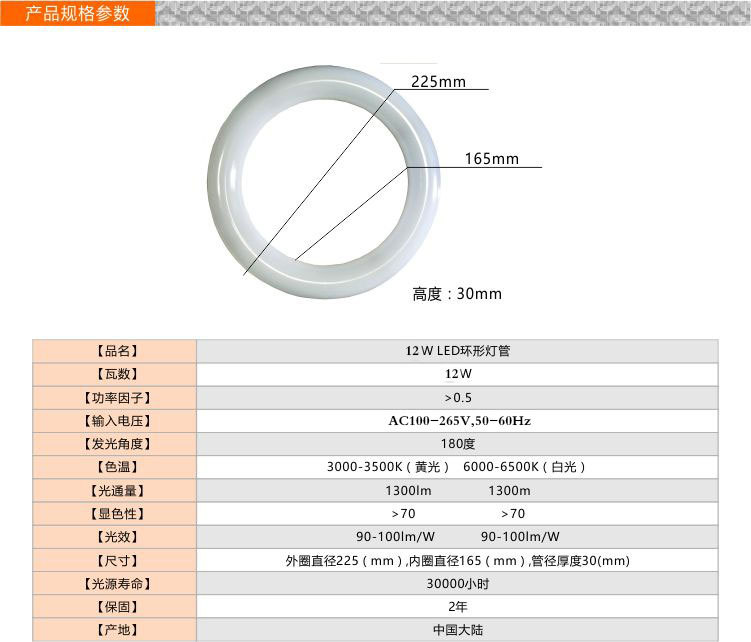751x642 pixels.
Task: Select the 165mm inner diameter label
Action: [491, 159]
